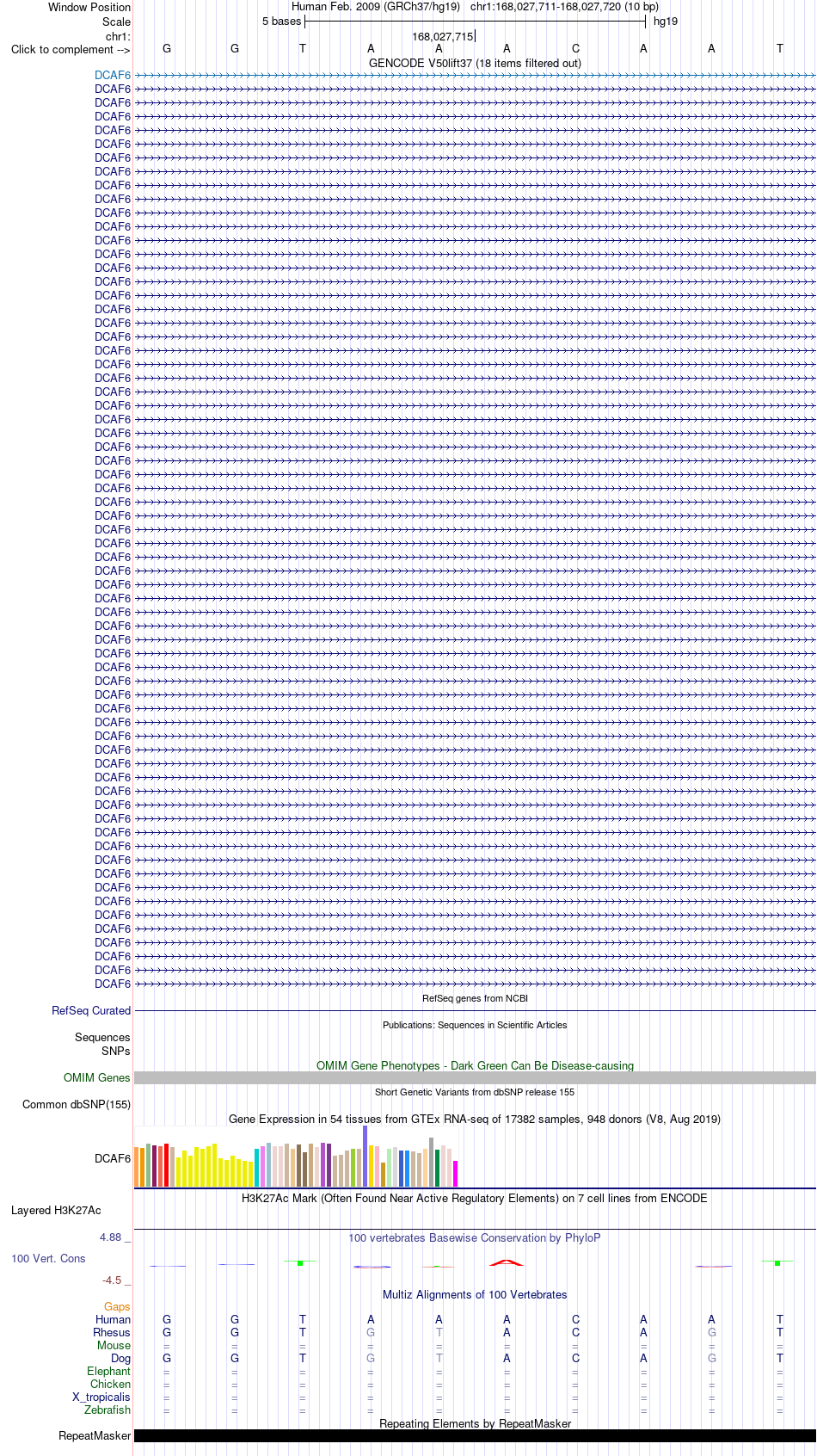The image size is (817, 1456).
Task: Click the X_tropicalis alignment row label
Action: coord(101,1397)
